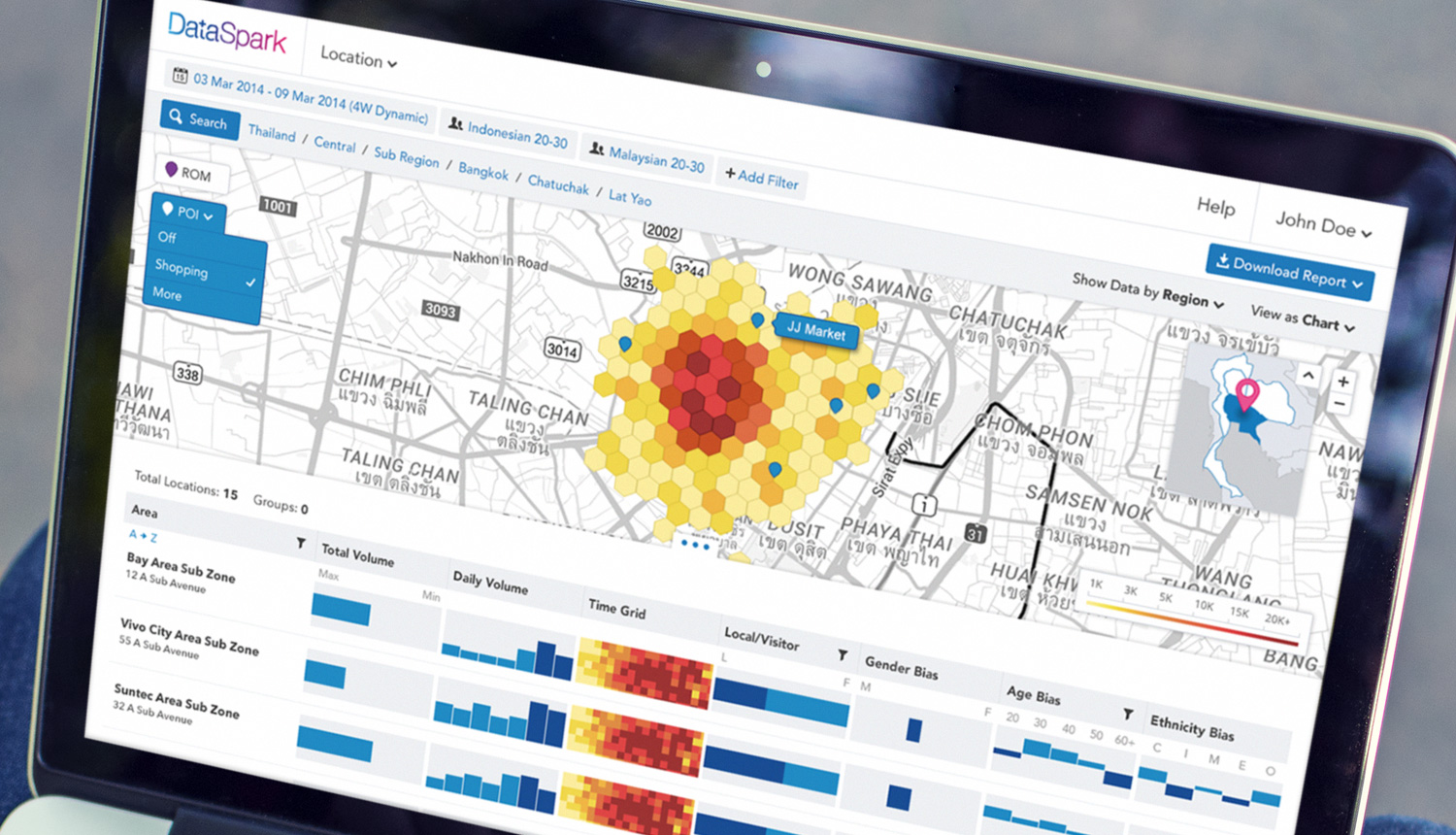The width and height of the screenshot is (1456, 835).
Task: Click the download icon on Download Report button
Action: (1221, 263)
